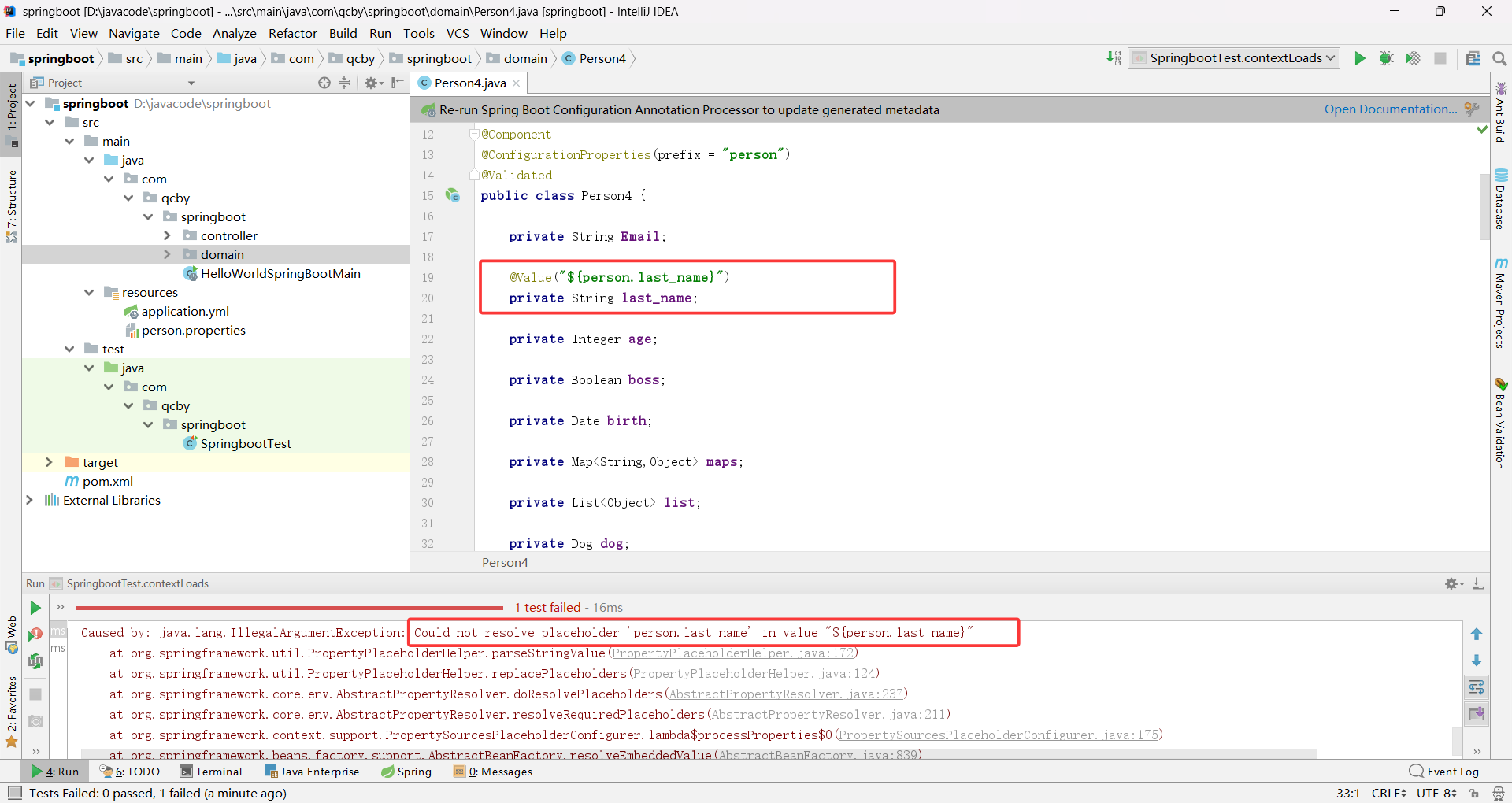Open the Refactor menu

click(x=292, y=34)
